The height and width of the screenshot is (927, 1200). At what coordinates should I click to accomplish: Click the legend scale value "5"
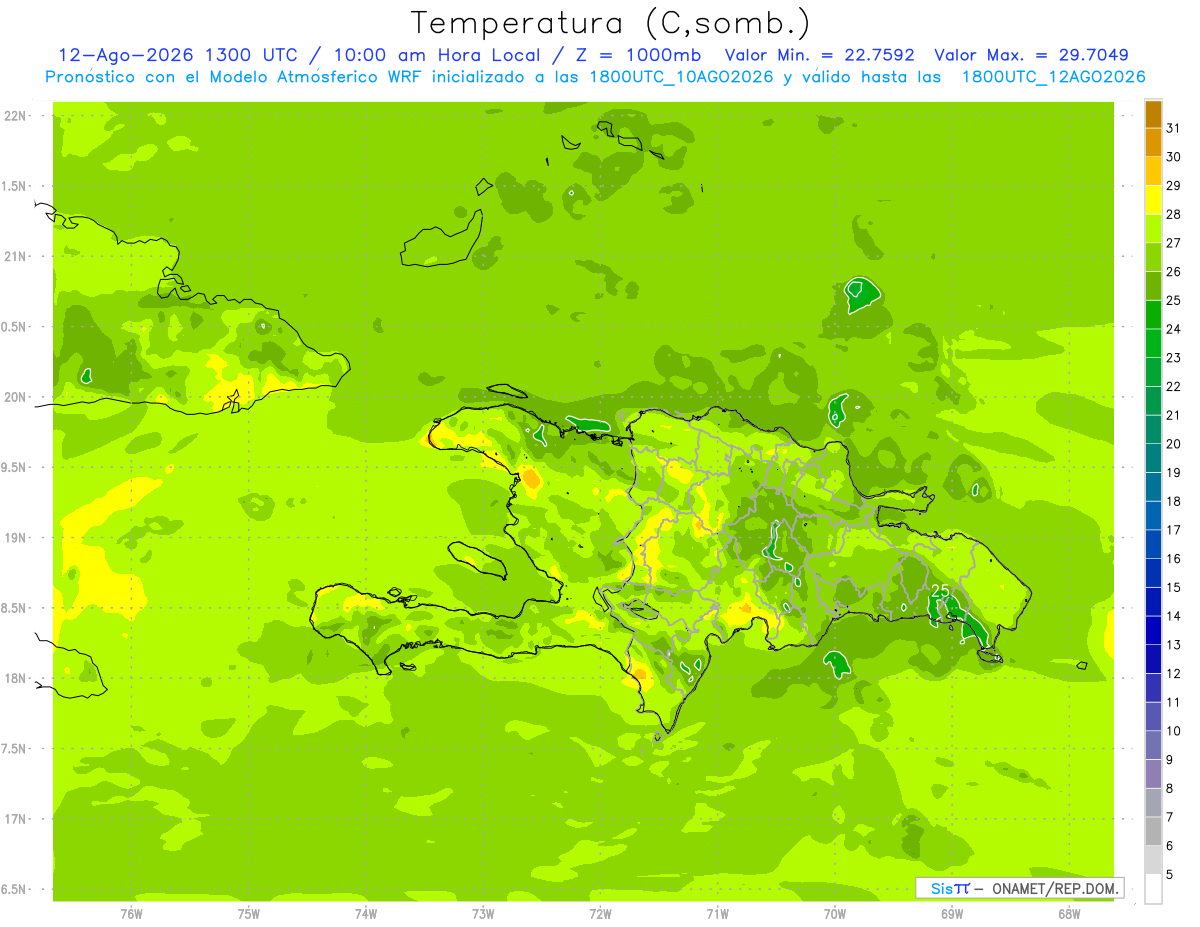(x=1169, y=874)
